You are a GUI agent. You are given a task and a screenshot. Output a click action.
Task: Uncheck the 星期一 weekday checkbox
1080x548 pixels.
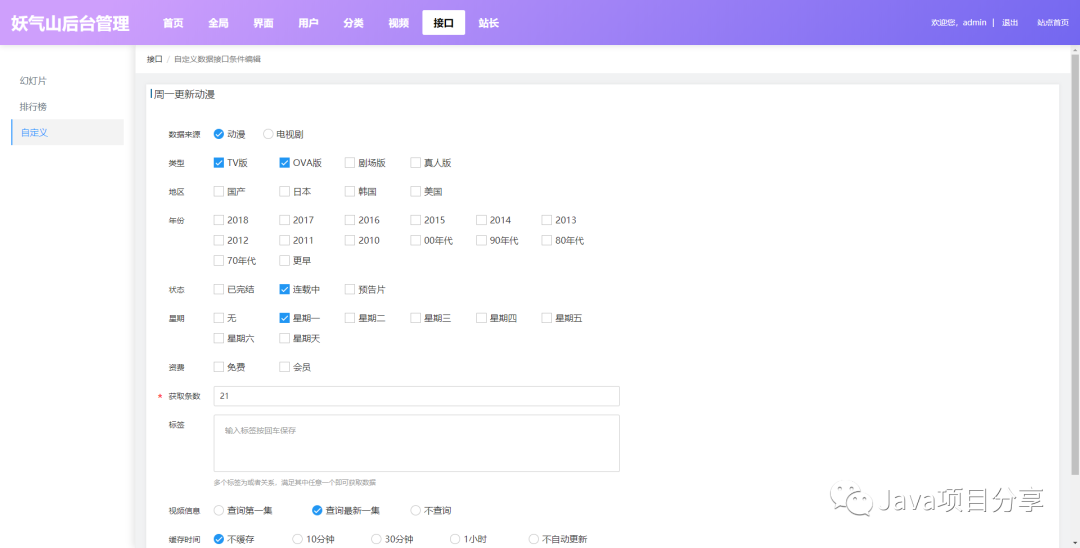pos(284,318)
